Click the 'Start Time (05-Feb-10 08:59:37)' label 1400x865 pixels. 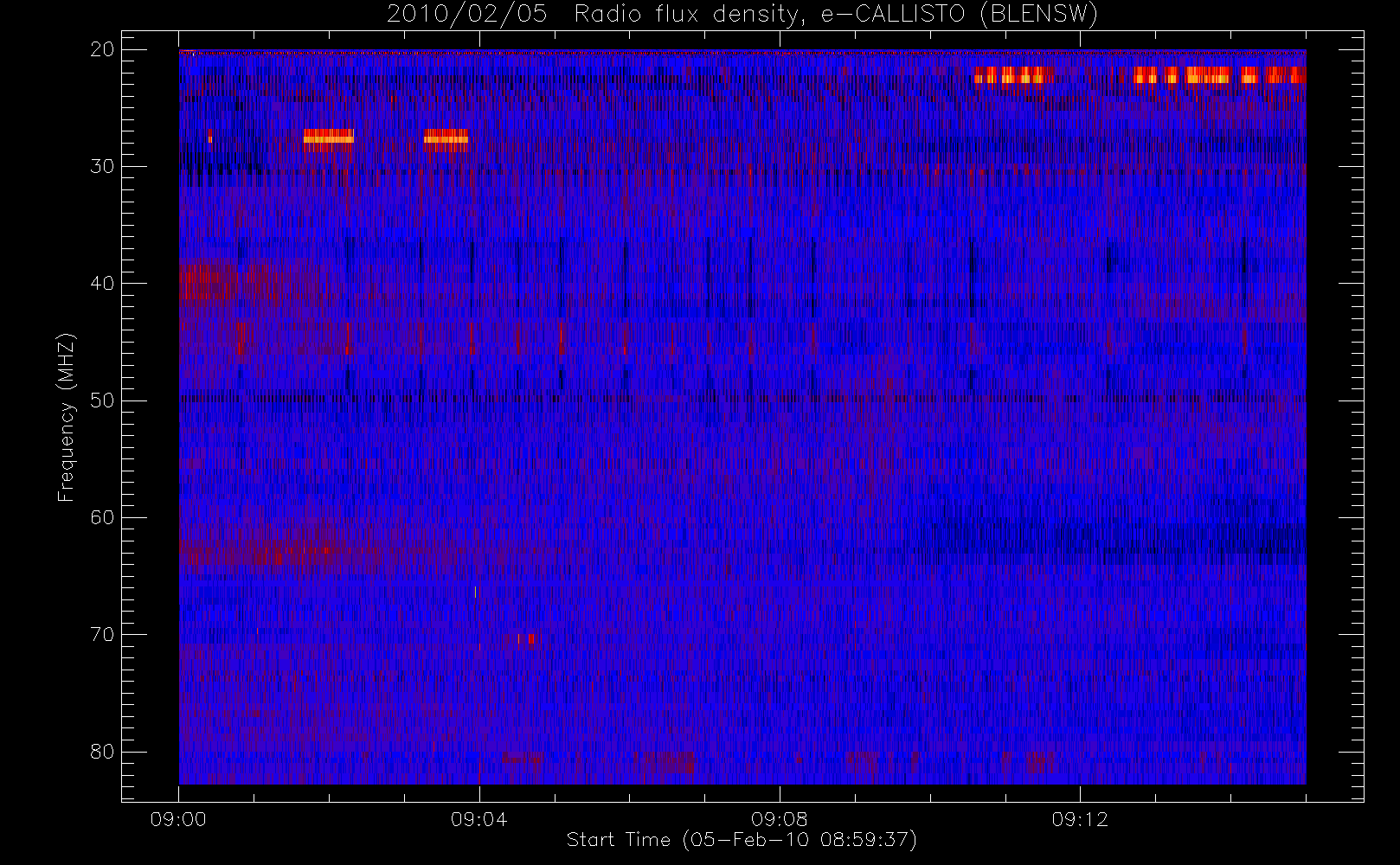pos(742,840)
